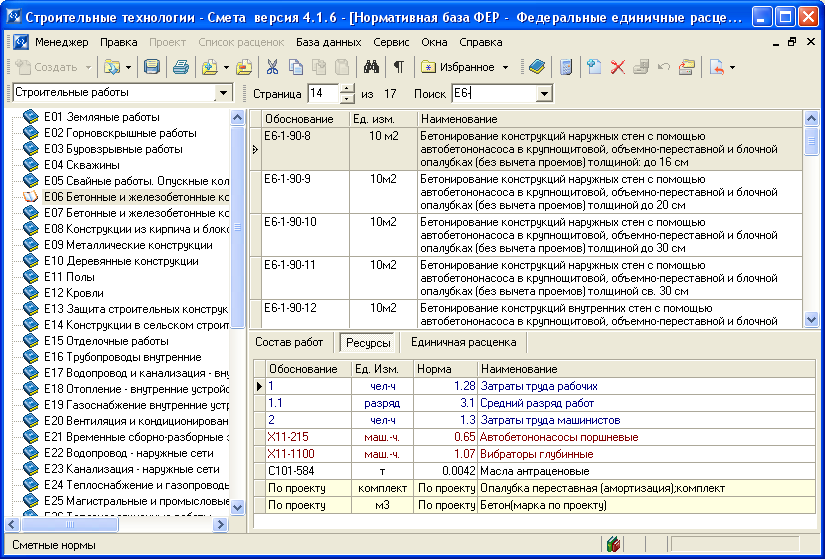
Task: Click the Save diskette icon in toolbar
Action: (x=152, y=67)
